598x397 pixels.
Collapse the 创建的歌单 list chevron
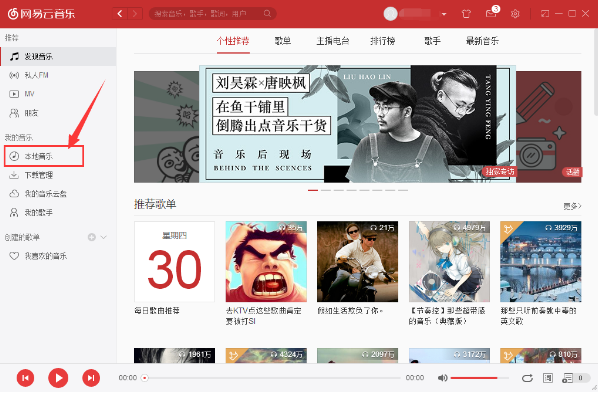pos(104,237)
